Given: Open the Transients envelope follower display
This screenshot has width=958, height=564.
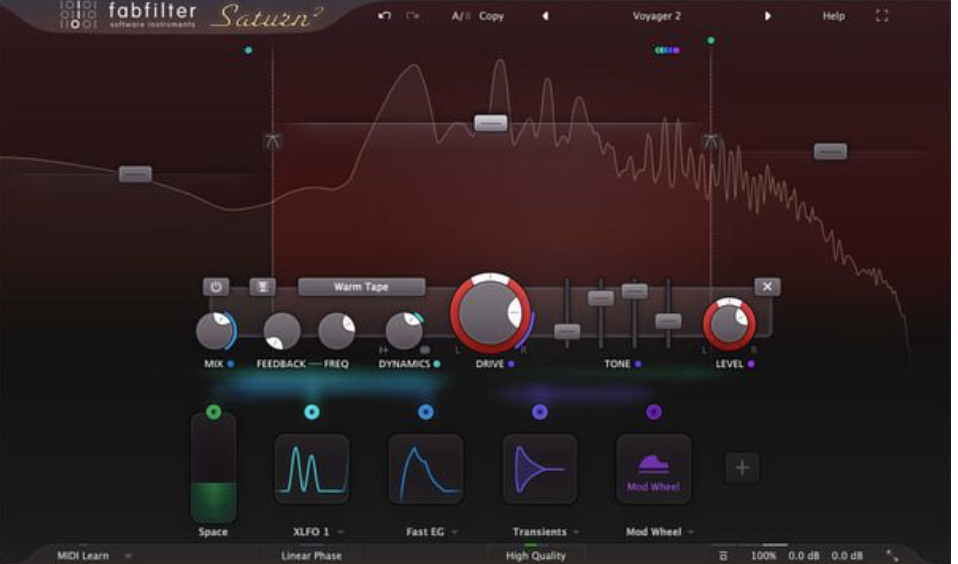Looking at the screenshot, I should (539, 469).
